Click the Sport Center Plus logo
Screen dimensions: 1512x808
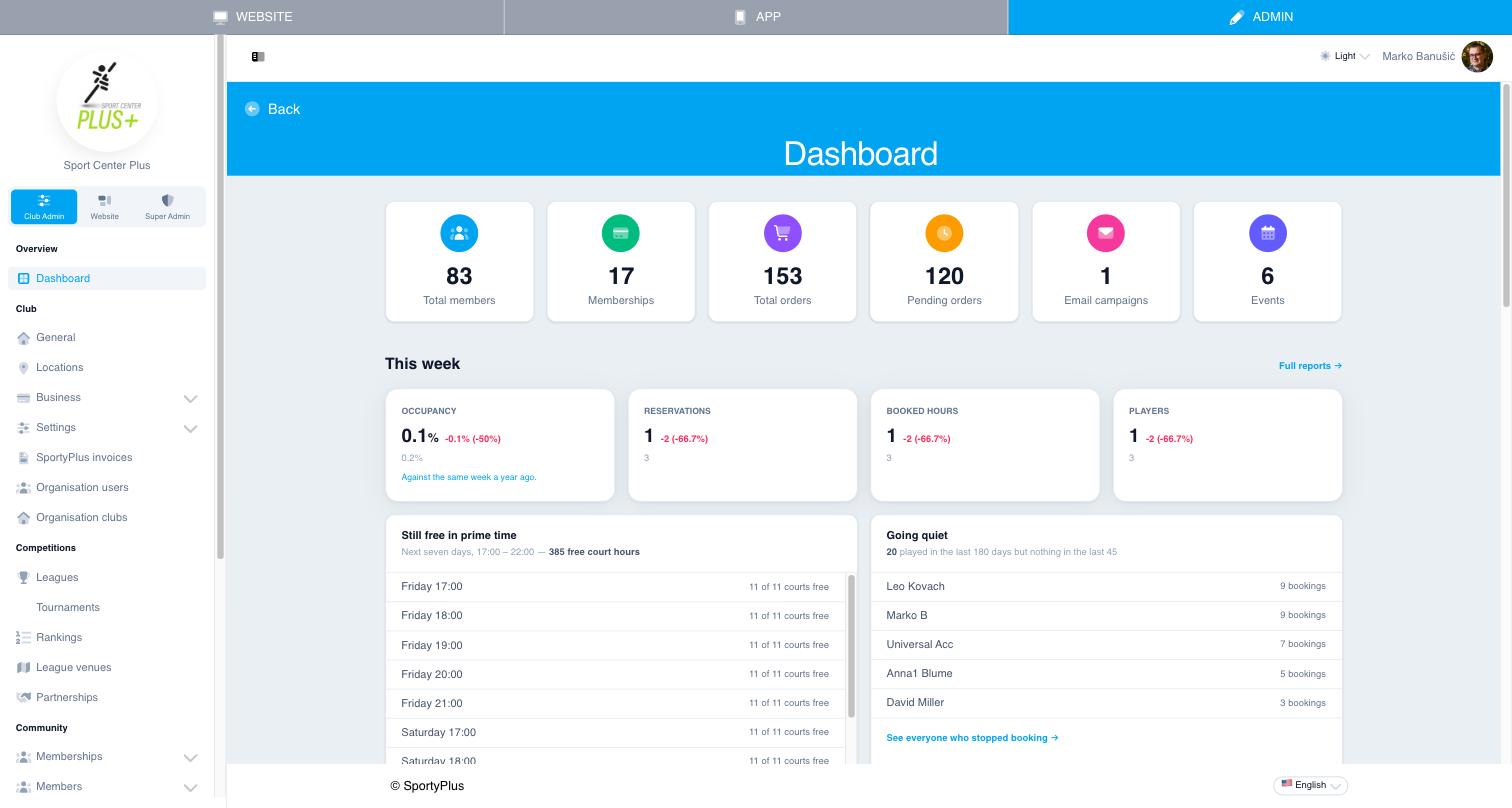coord(107,101)
